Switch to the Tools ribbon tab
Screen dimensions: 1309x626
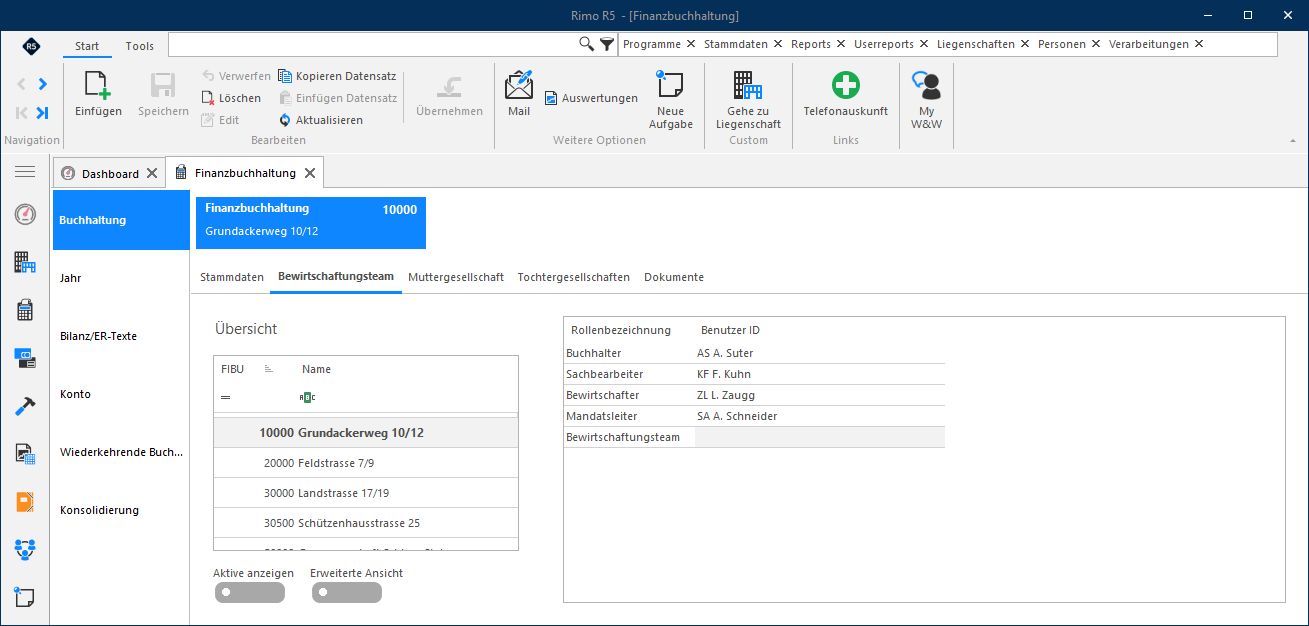[140, 46]
